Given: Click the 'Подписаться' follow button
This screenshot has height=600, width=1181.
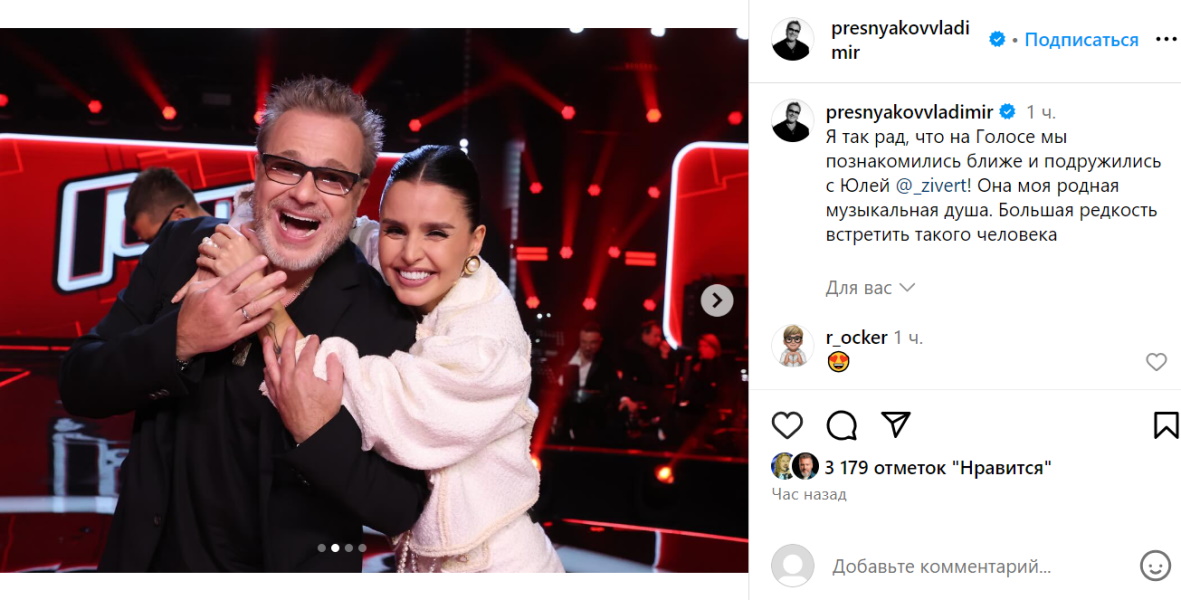Looking at the screenshot, I should (x=1082, y=40).
